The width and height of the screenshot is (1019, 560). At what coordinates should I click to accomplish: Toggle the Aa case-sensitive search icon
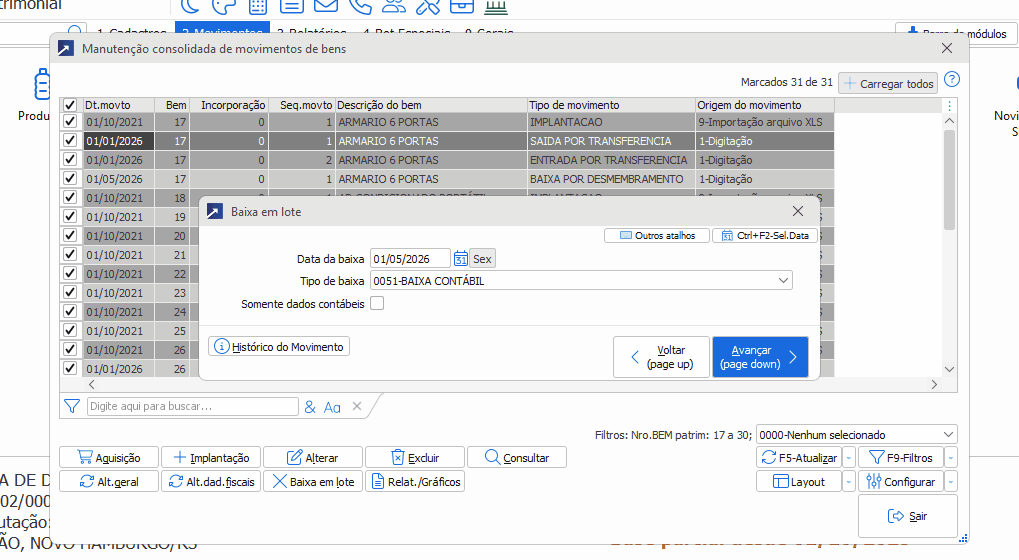click(x=332, y=407)
